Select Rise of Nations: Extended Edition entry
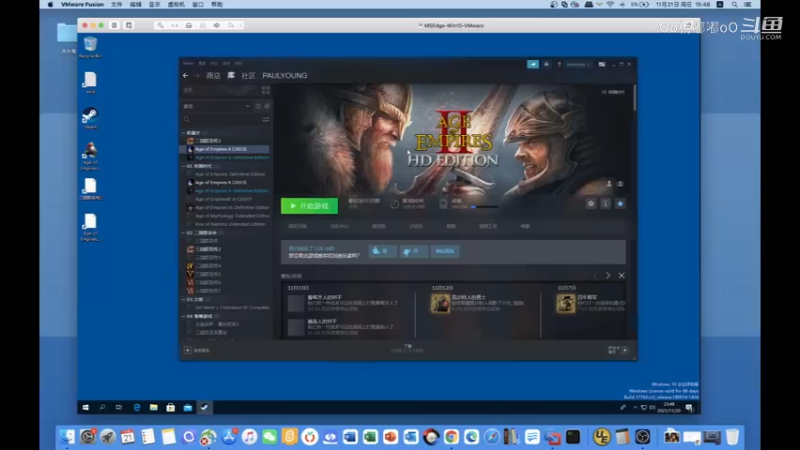800x450 pixels. [x=228, y=224]
